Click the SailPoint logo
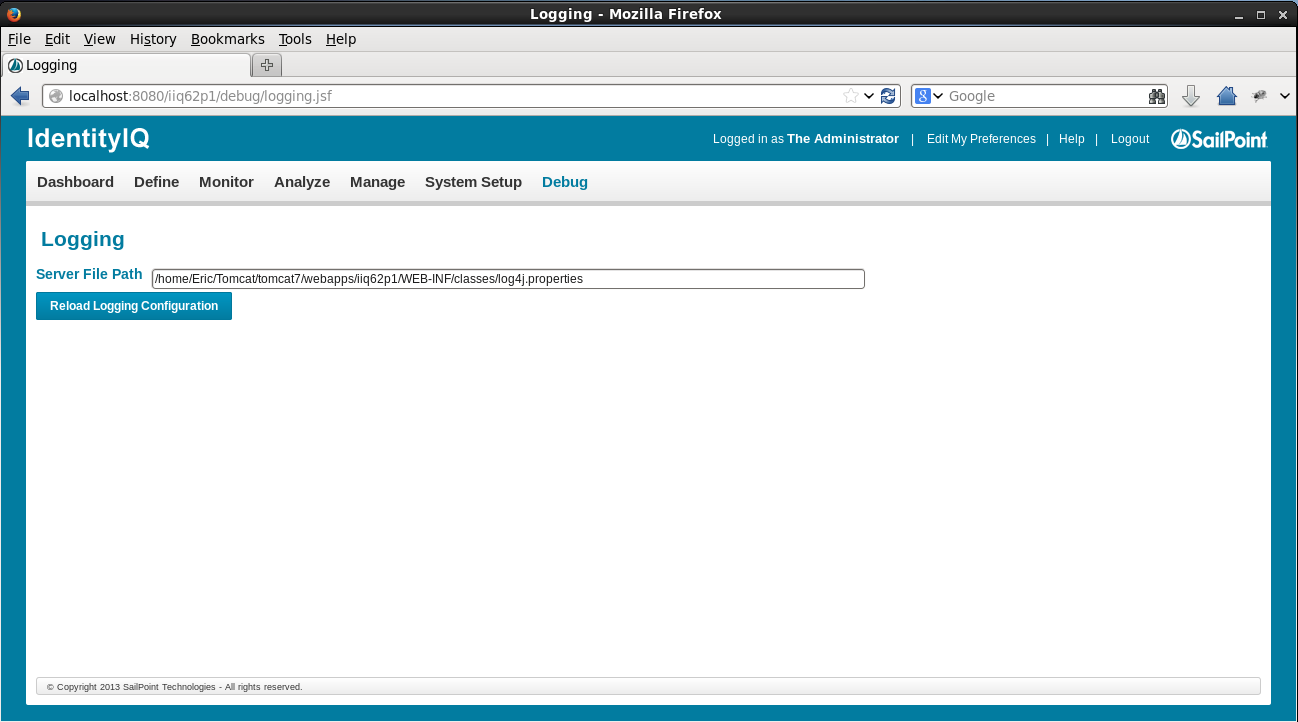The height and width of the screenshot is (722, 1298). coord(1218,139)
